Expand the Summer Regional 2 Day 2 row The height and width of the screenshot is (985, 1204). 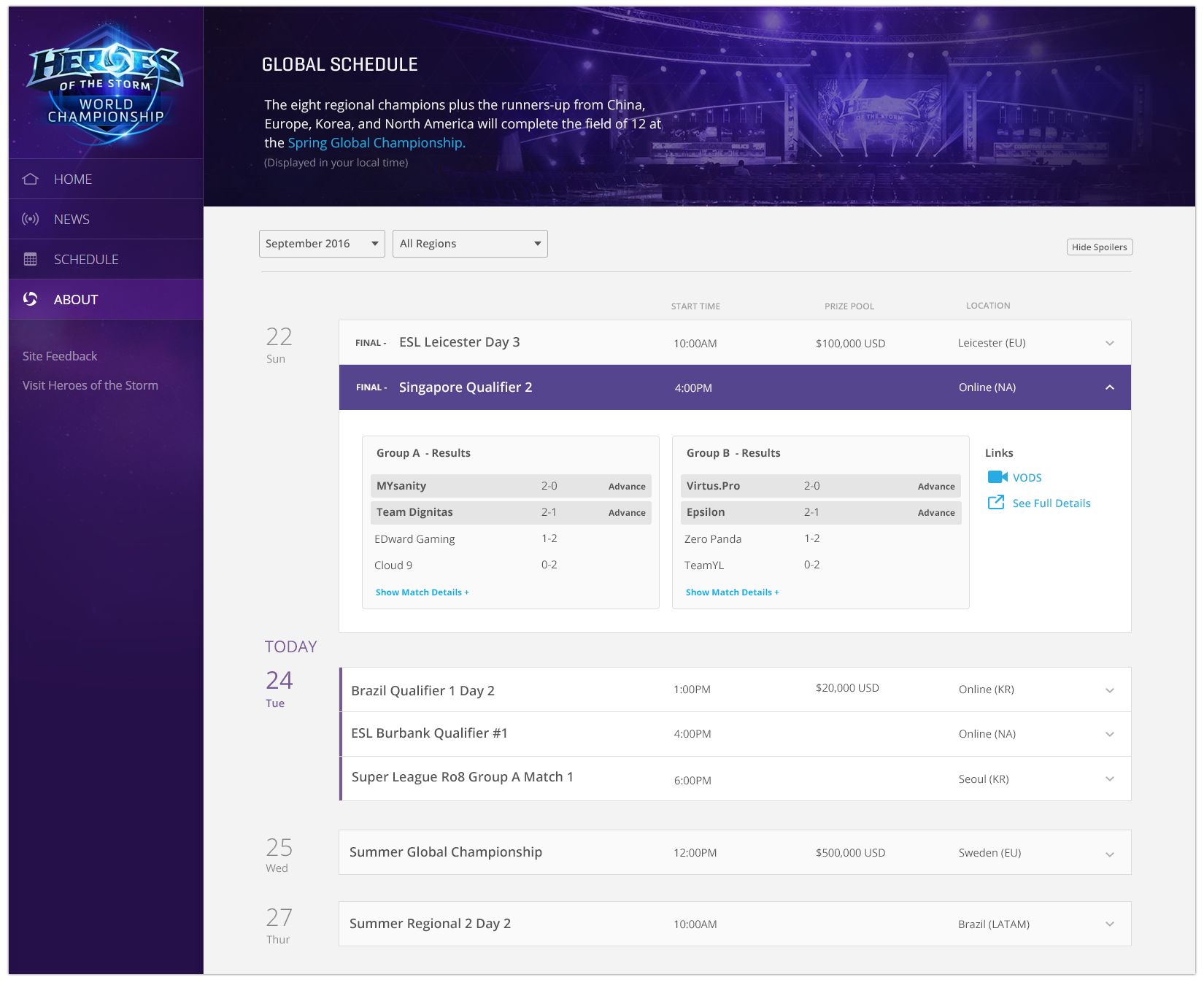pos(735,924)
